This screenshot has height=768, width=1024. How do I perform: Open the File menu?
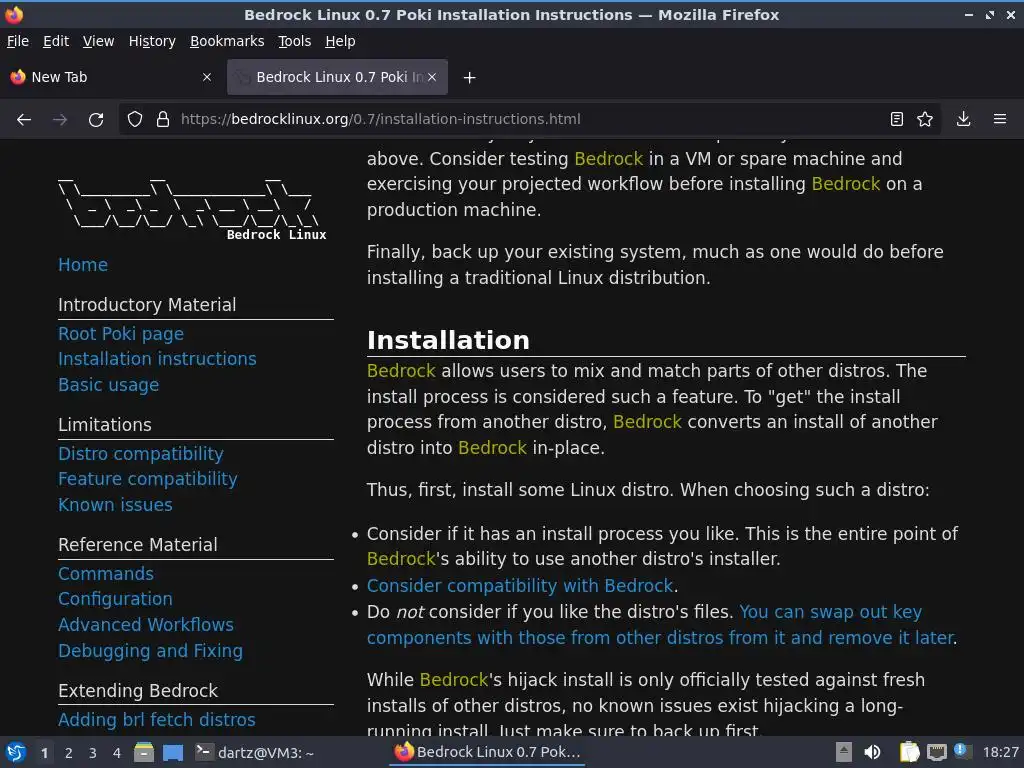tap(18, 41)
